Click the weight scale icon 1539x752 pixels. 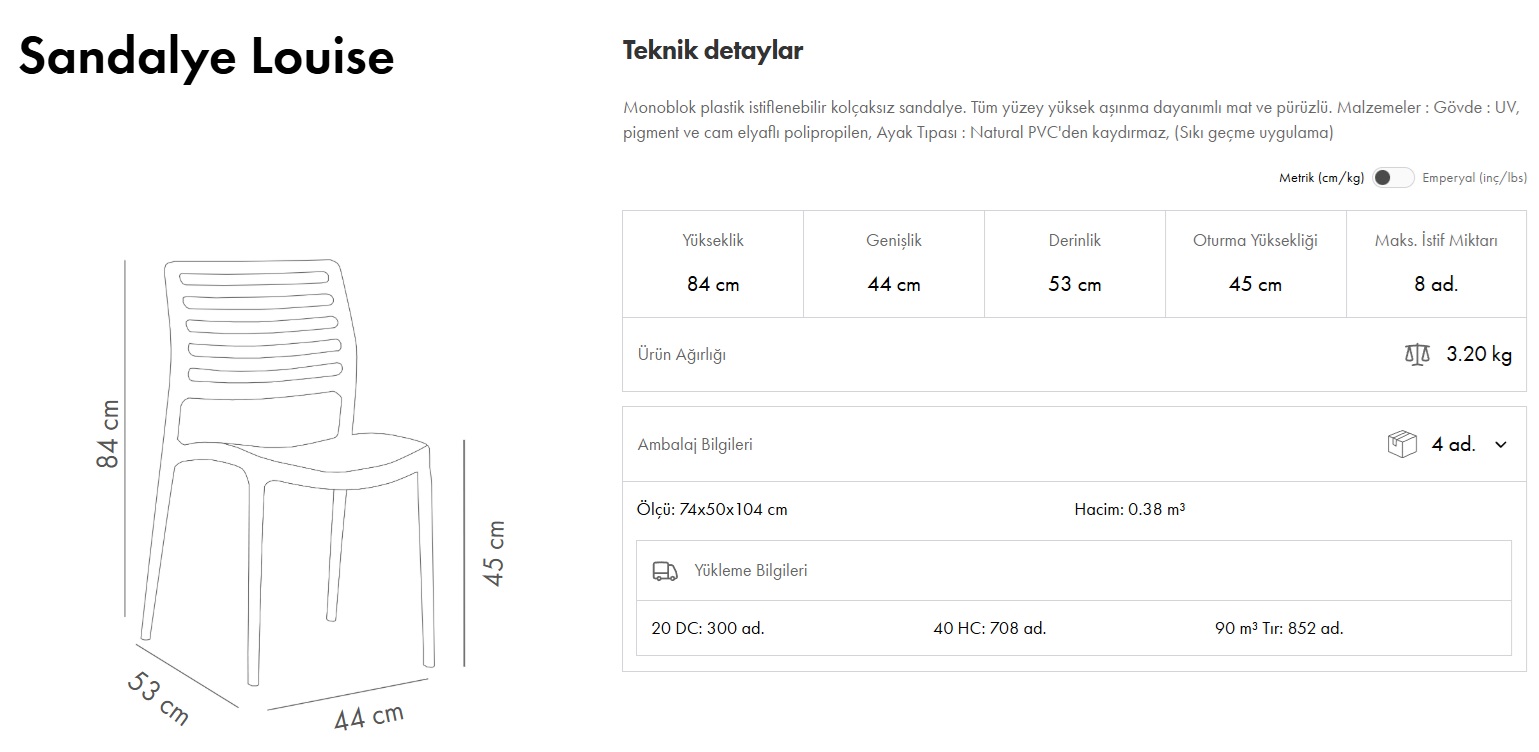1417,355
